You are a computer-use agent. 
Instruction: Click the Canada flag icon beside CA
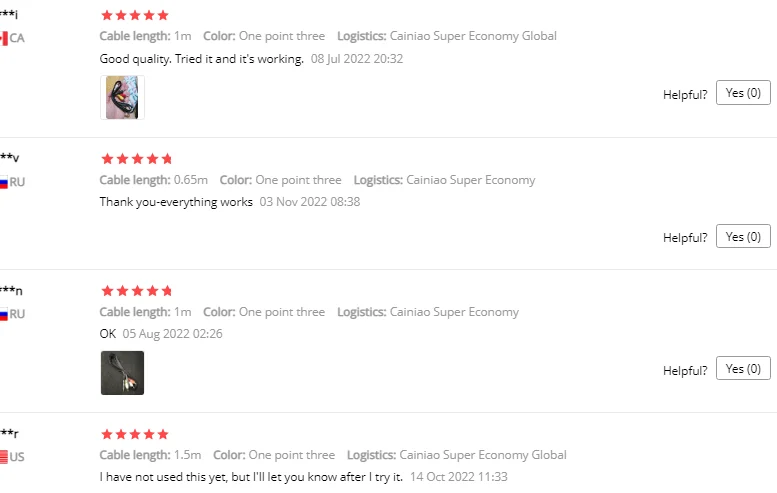(4, 38)
